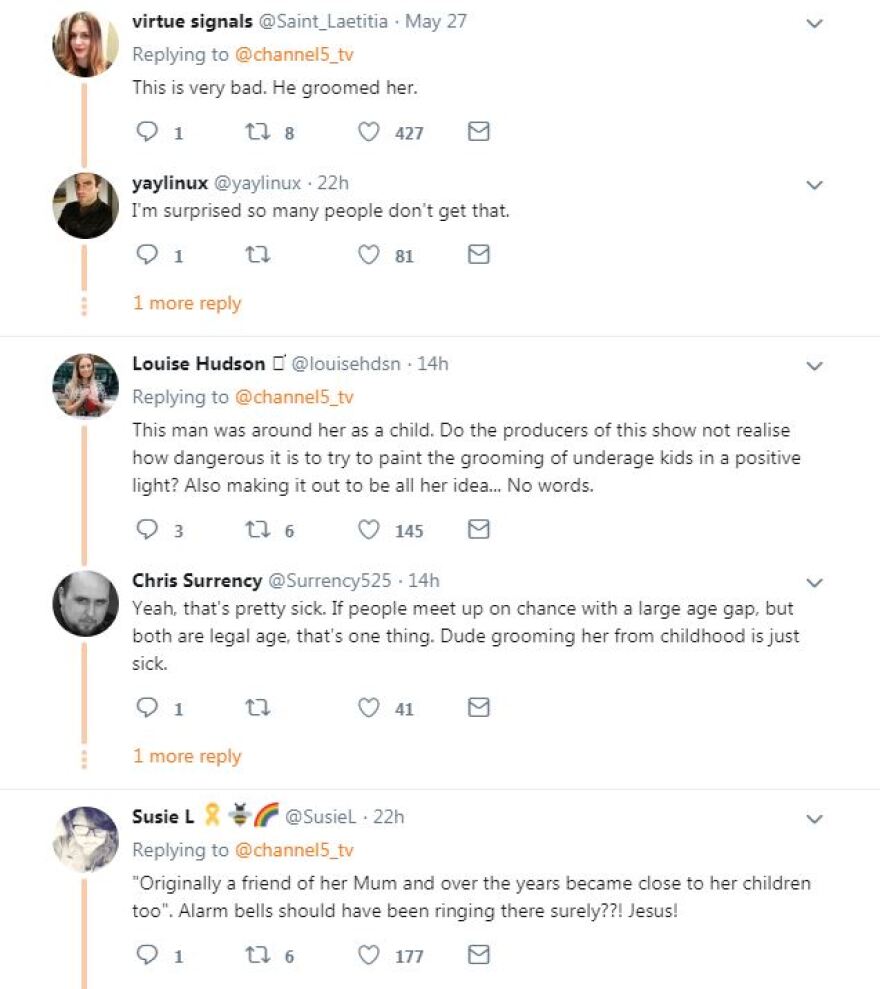Open the yaylinux profile name
Image resolution: width=880 pixels, height=989 pixels.
point(169,183)
